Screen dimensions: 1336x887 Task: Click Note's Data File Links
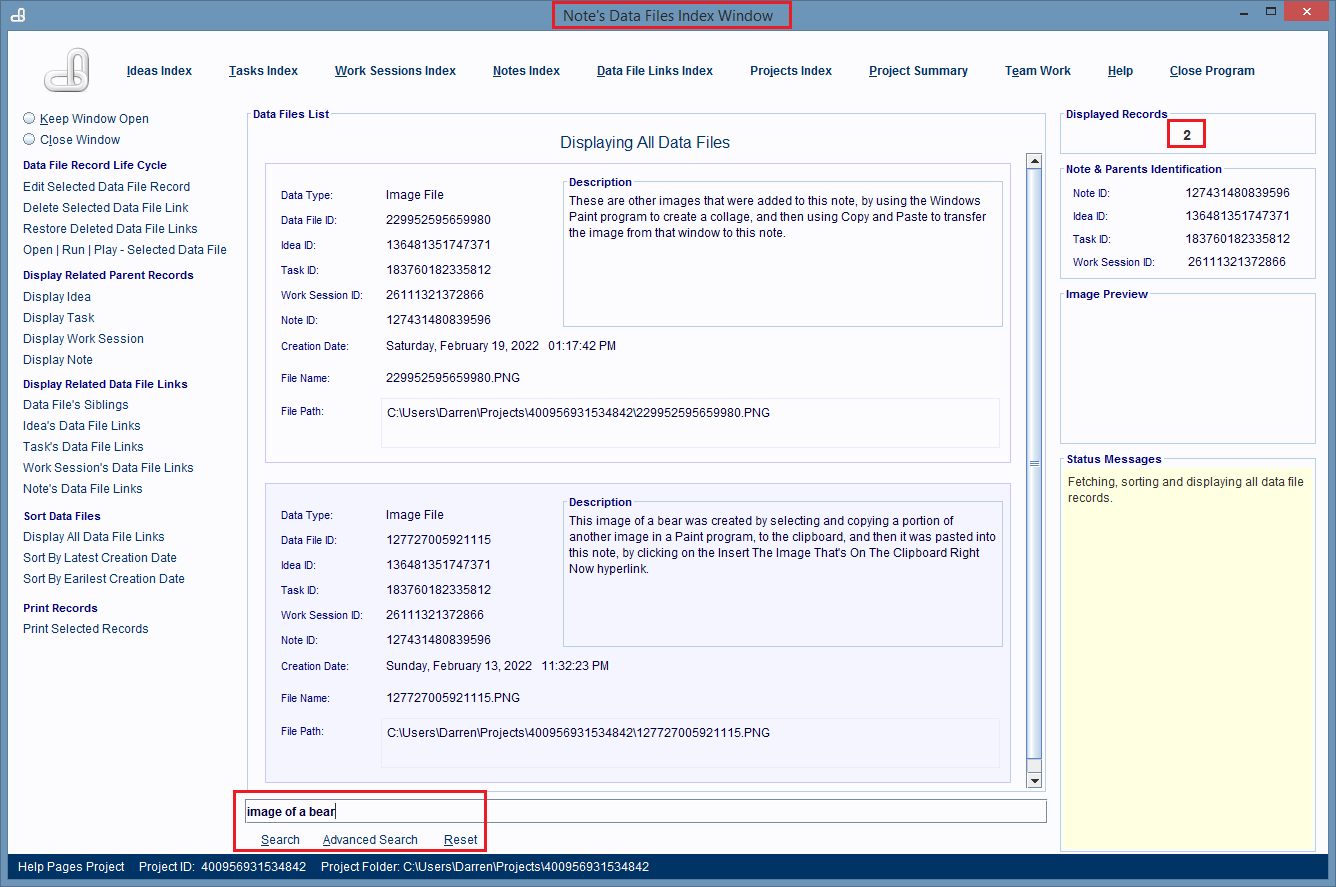83,489
